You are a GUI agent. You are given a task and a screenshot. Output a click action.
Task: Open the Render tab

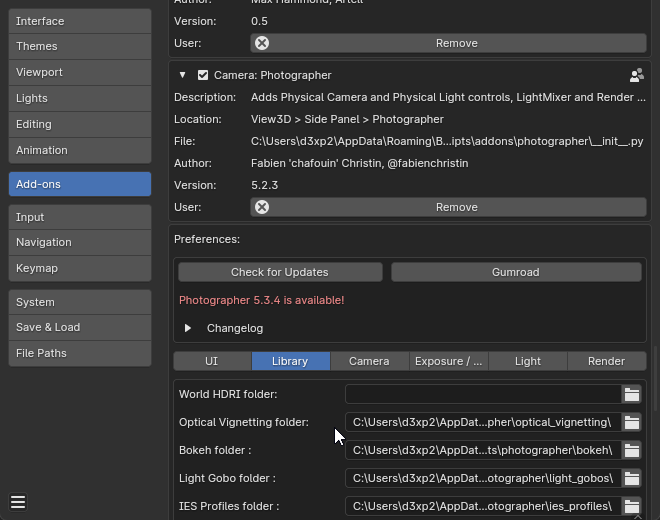click(x=607, y=361)
